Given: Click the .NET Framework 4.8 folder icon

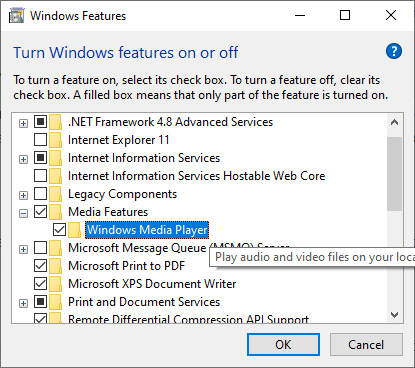Looking at the screenshot, I should pos(55,122).
